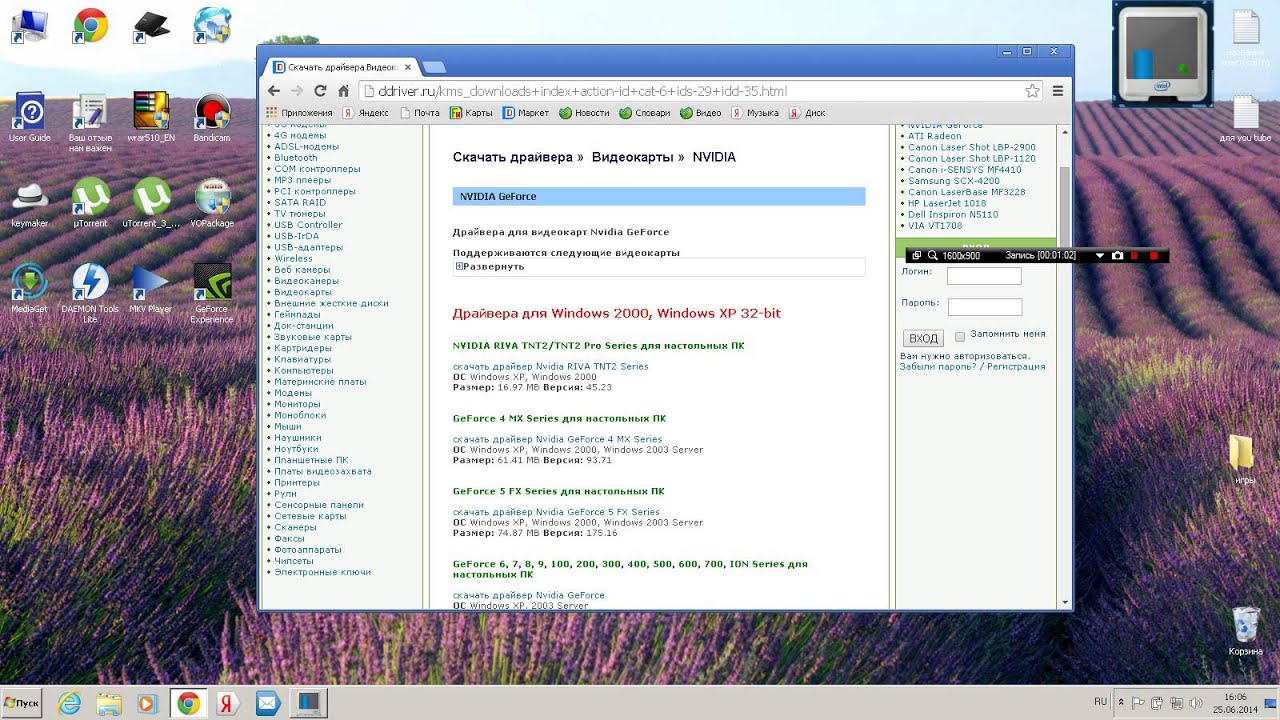Open GeForce Experience shortcut
The image size is (1280, 720).
(212, 293)
